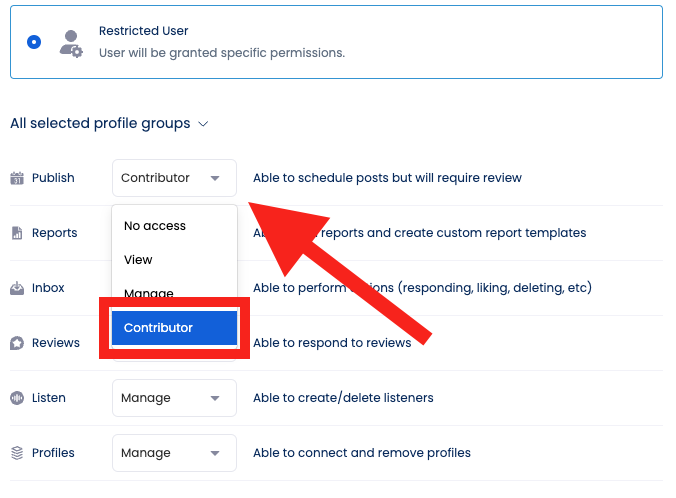Expand All selected profile groups chevron

coord(203,124)
